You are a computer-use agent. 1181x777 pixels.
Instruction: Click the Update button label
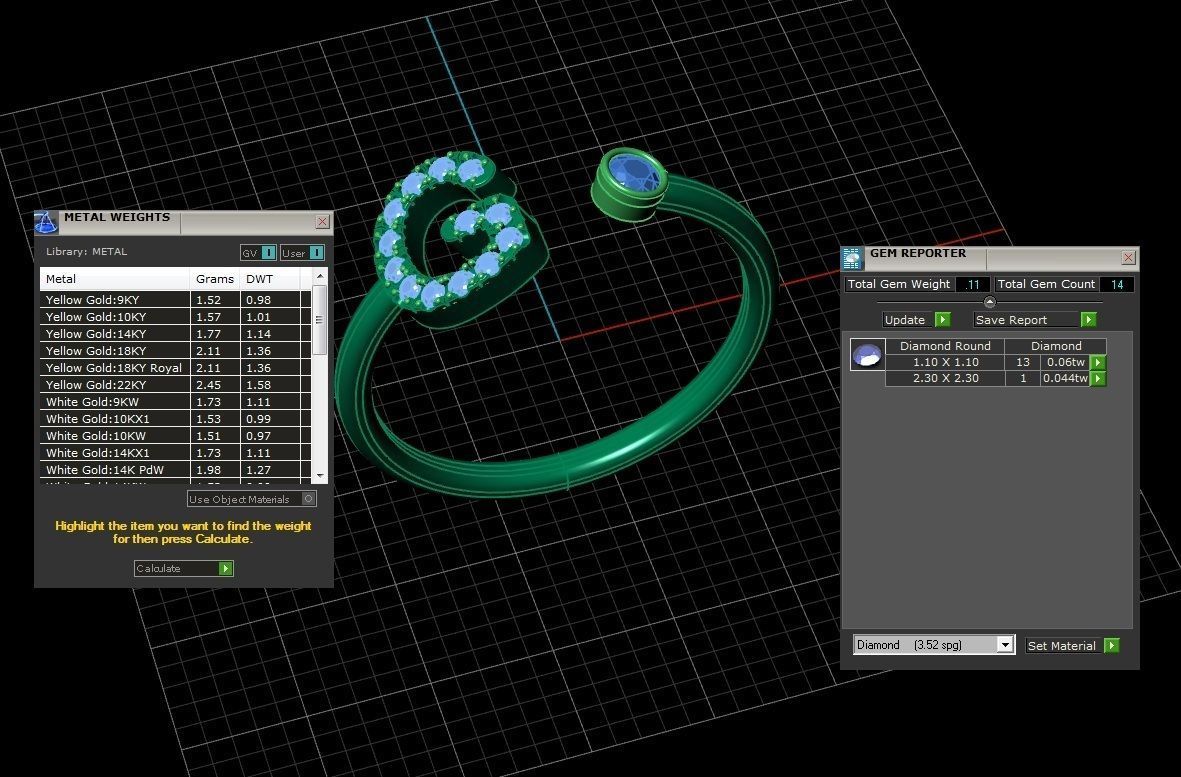905,320
